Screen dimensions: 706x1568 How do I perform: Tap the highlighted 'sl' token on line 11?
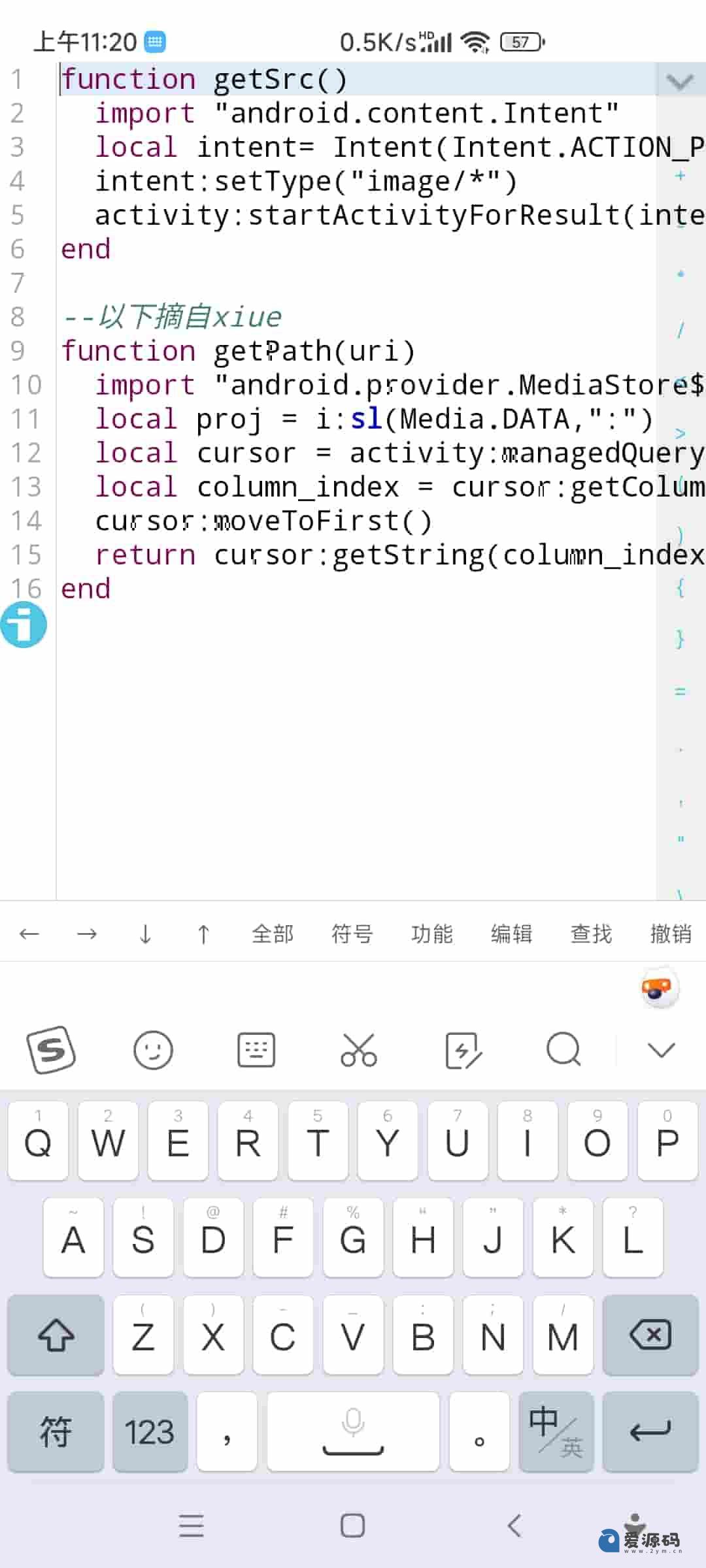click(366, 419)
